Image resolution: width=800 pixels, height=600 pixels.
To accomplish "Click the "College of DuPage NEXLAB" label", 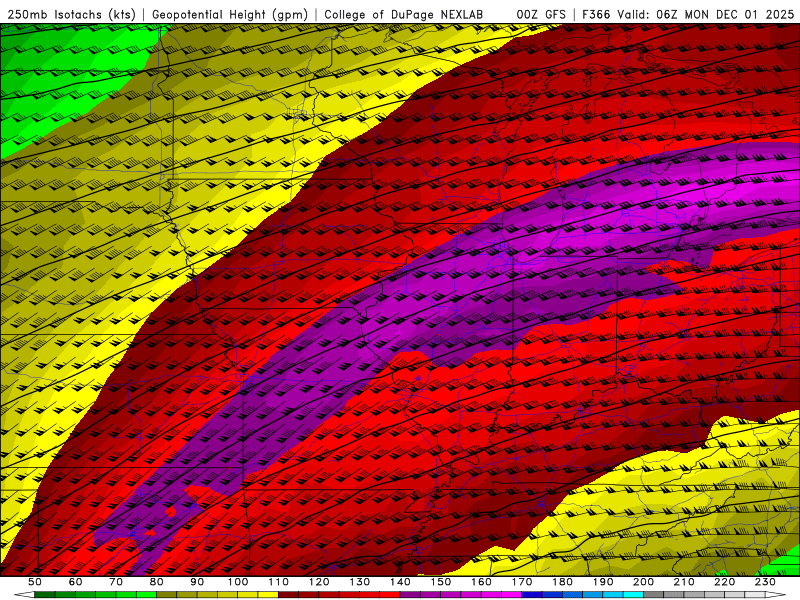I will (404, 15).
